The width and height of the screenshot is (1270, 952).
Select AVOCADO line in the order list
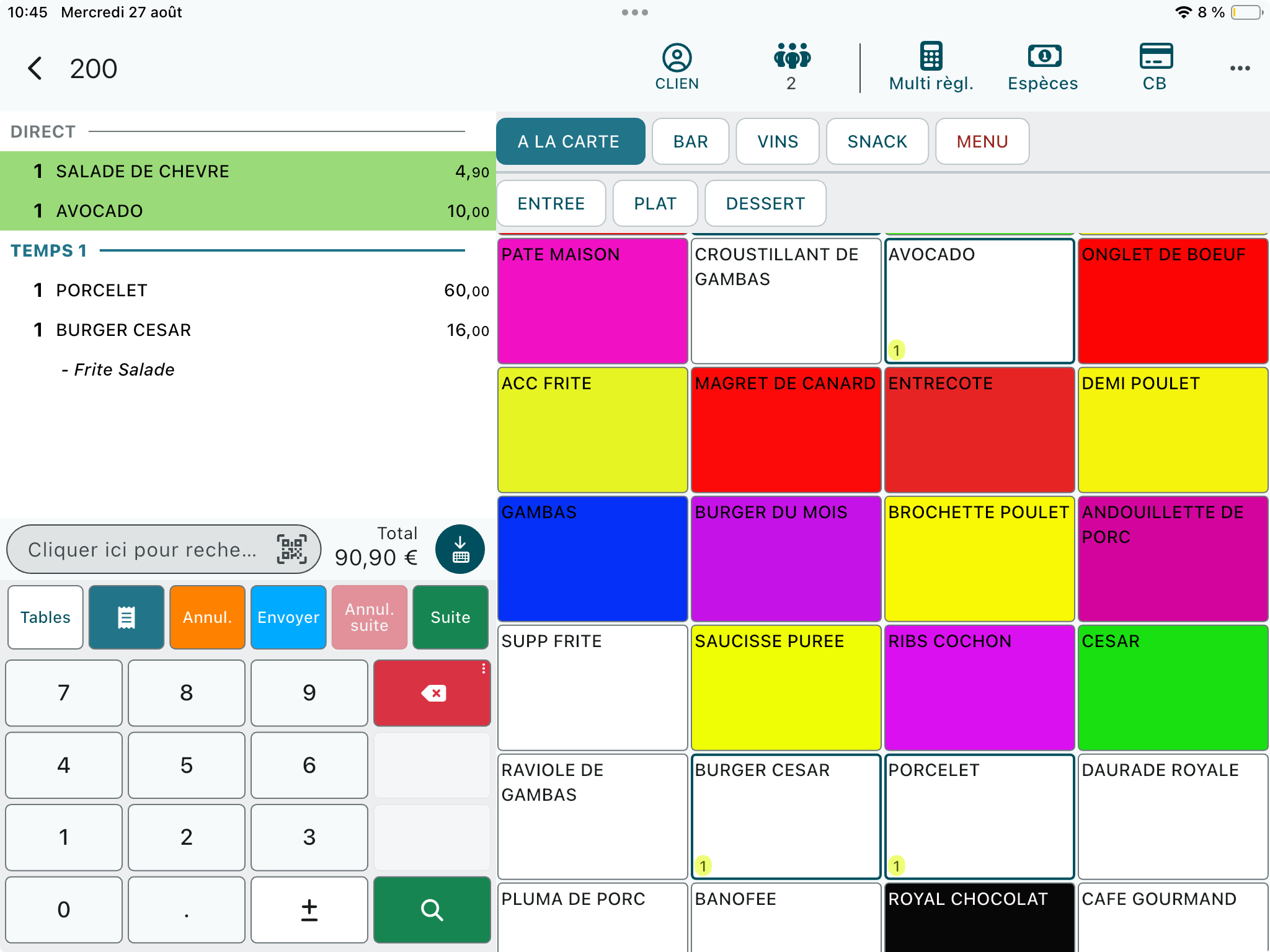point(248,211)
